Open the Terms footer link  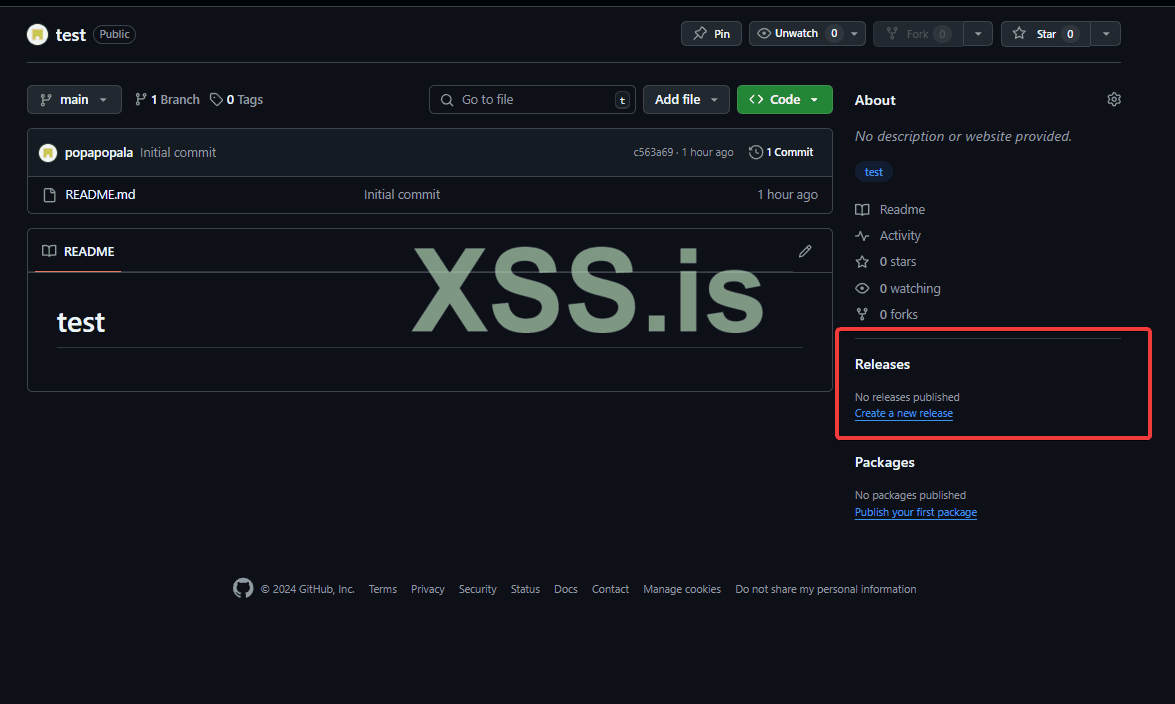coord(383,589)
